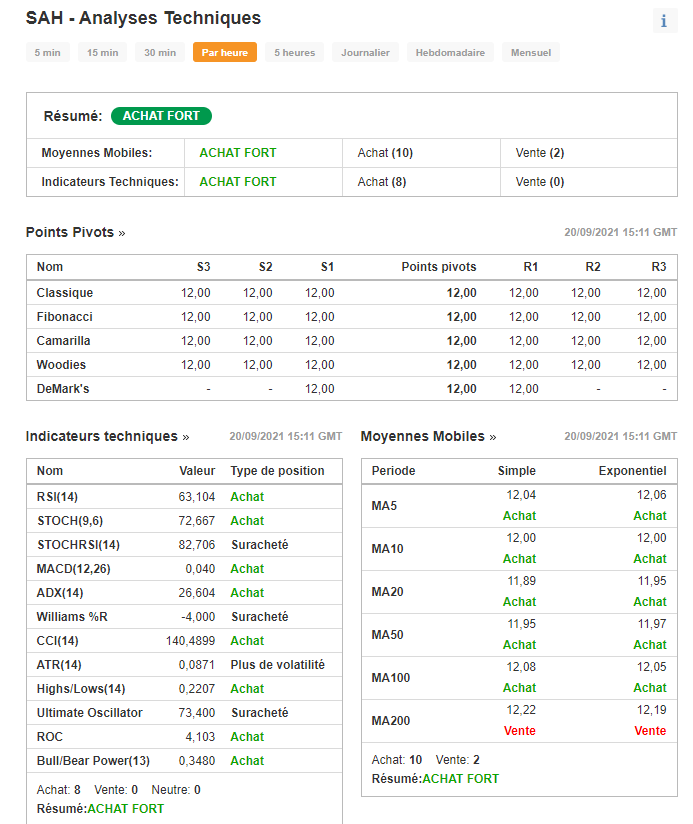This screenshot has width=693, height=824.
Task: Click the Classique pivot row name
Action: (x=65, y=293)
